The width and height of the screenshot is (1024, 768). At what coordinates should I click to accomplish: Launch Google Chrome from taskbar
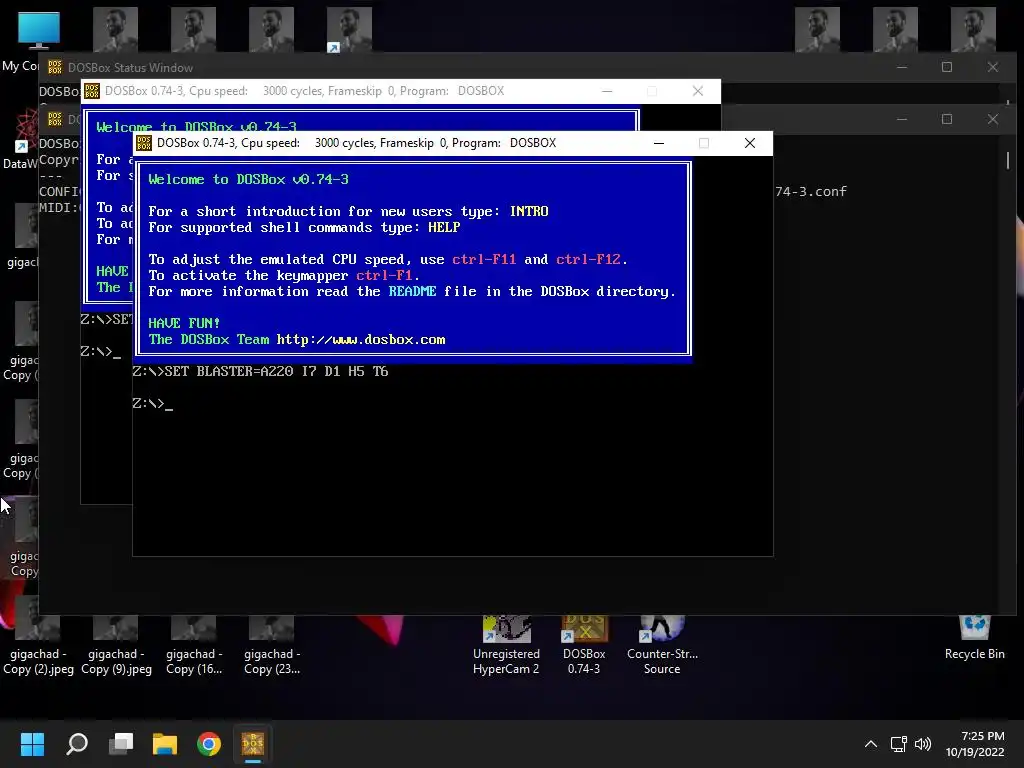(x=209, y=744)
